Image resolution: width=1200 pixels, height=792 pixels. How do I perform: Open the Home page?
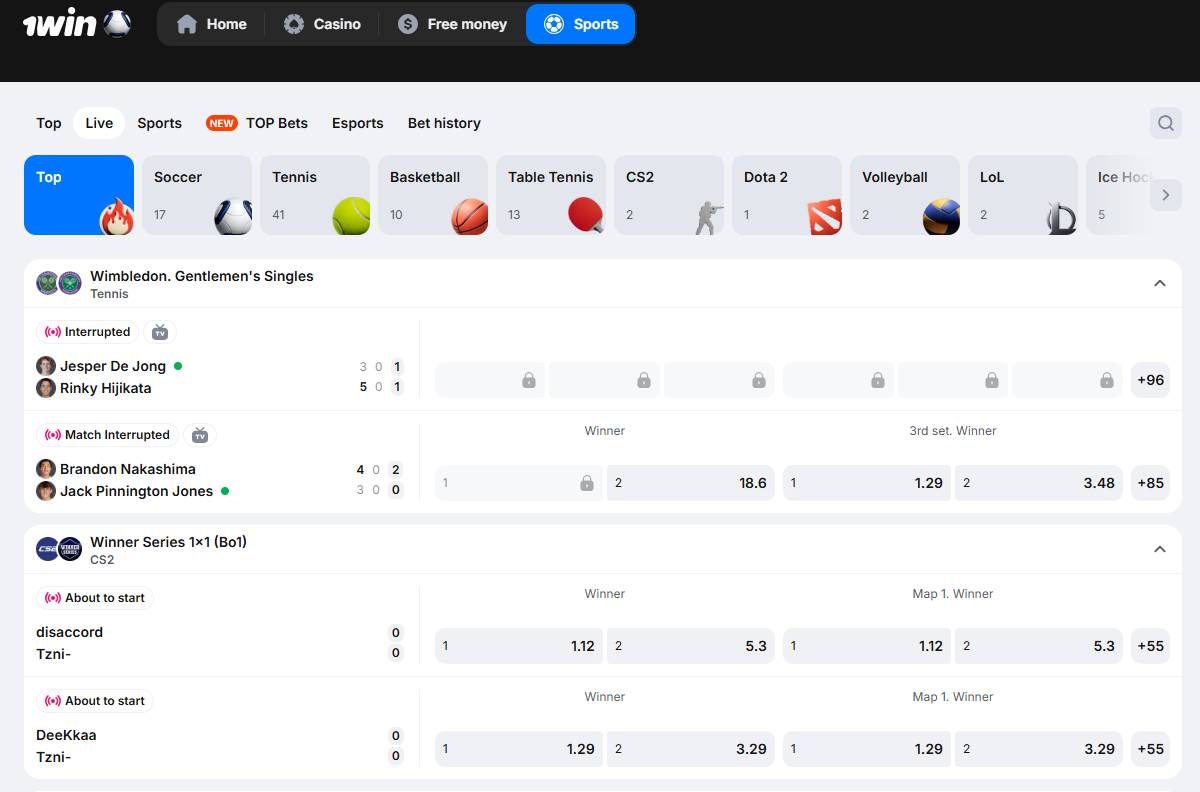[211, 24]
